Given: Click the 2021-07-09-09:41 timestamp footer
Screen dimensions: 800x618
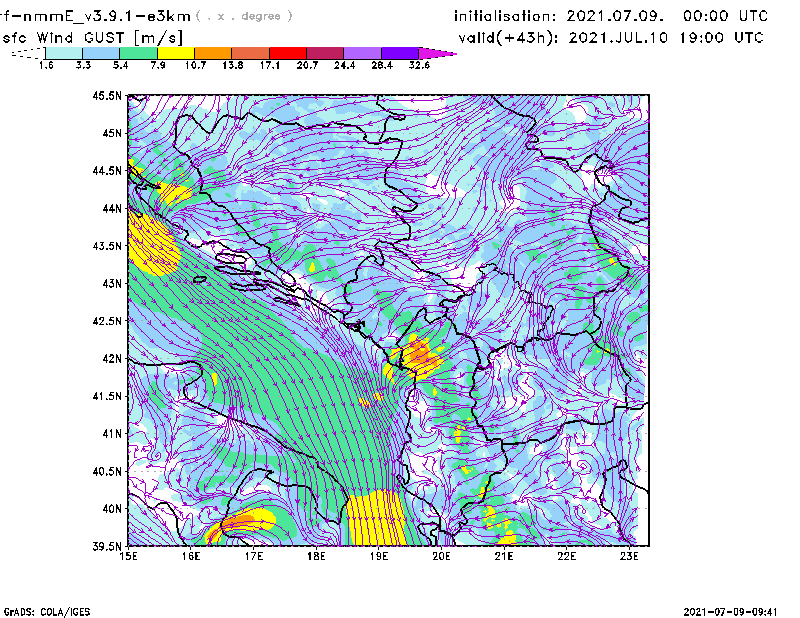Looking at the screenshot, I should (730, 612).
